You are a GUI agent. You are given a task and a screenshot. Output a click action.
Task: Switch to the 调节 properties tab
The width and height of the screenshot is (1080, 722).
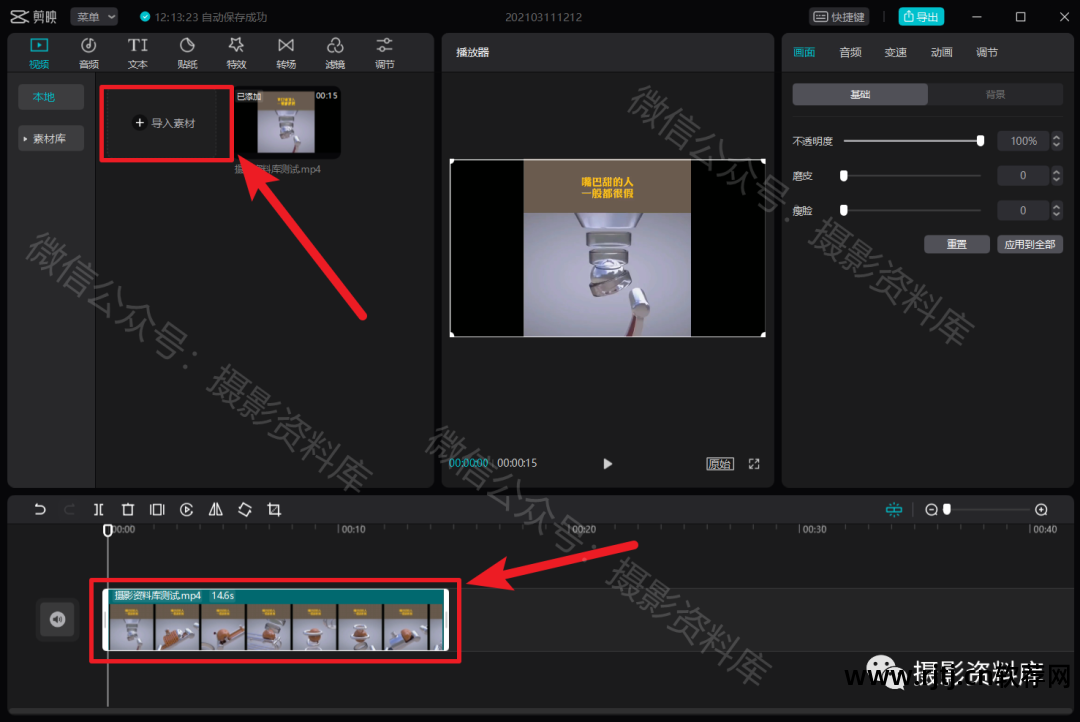click(987, 52)
